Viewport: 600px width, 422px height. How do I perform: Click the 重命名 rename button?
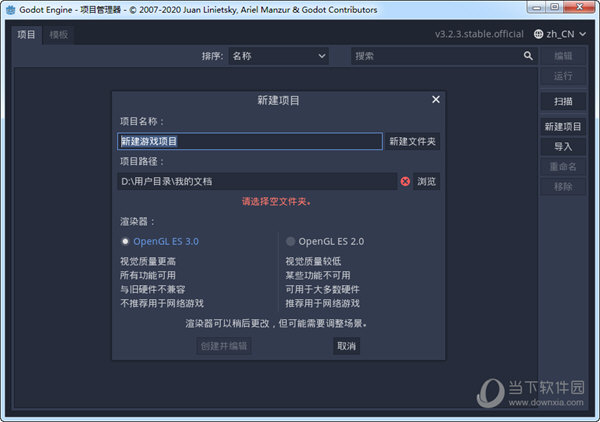pyautogui.click(x=563, y=167)
